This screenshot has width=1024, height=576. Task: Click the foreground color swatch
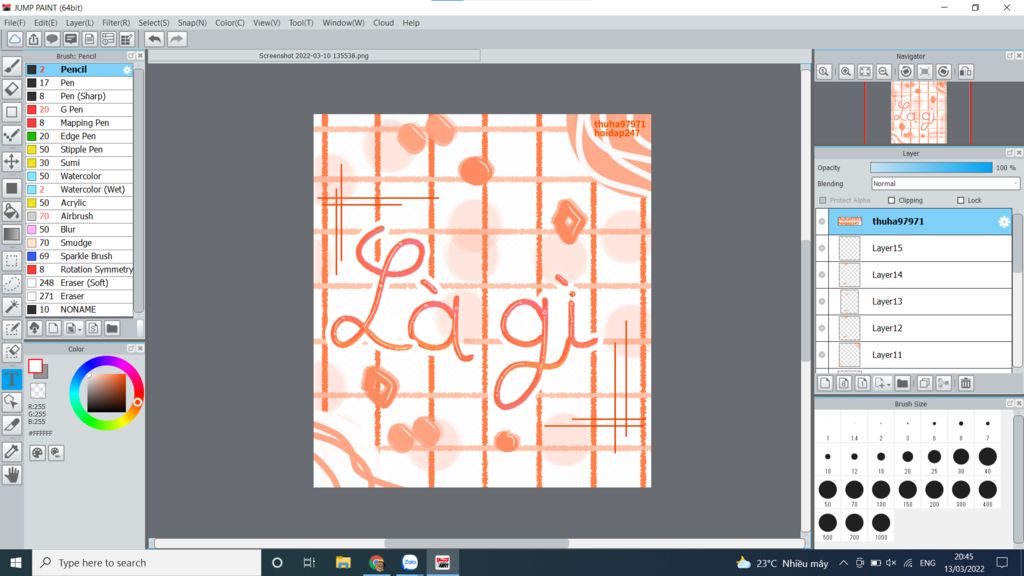[x=35, y=366]
